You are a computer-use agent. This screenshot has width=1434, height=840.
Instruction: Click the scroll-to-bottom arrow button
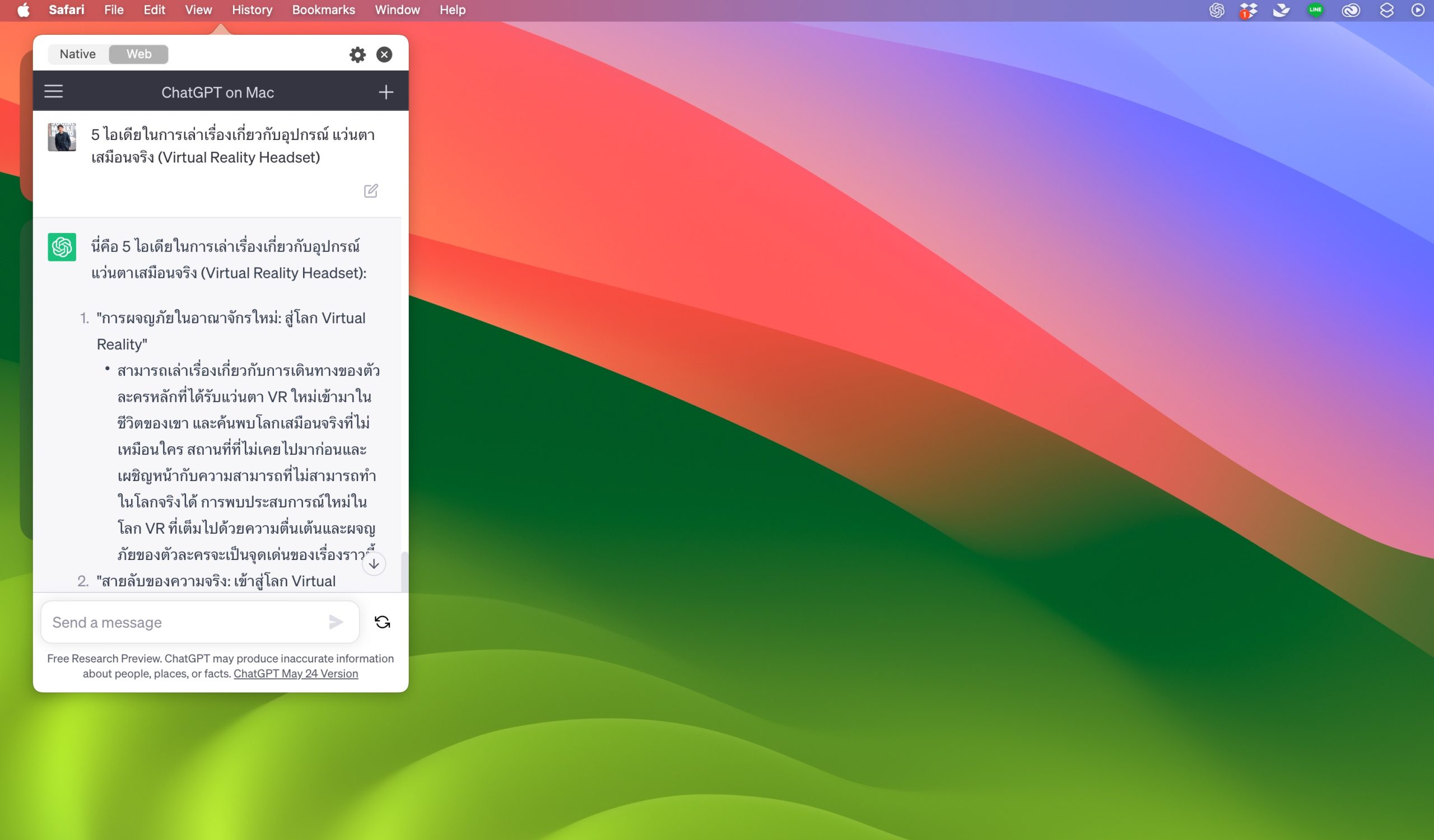click(x=374, y=563)
